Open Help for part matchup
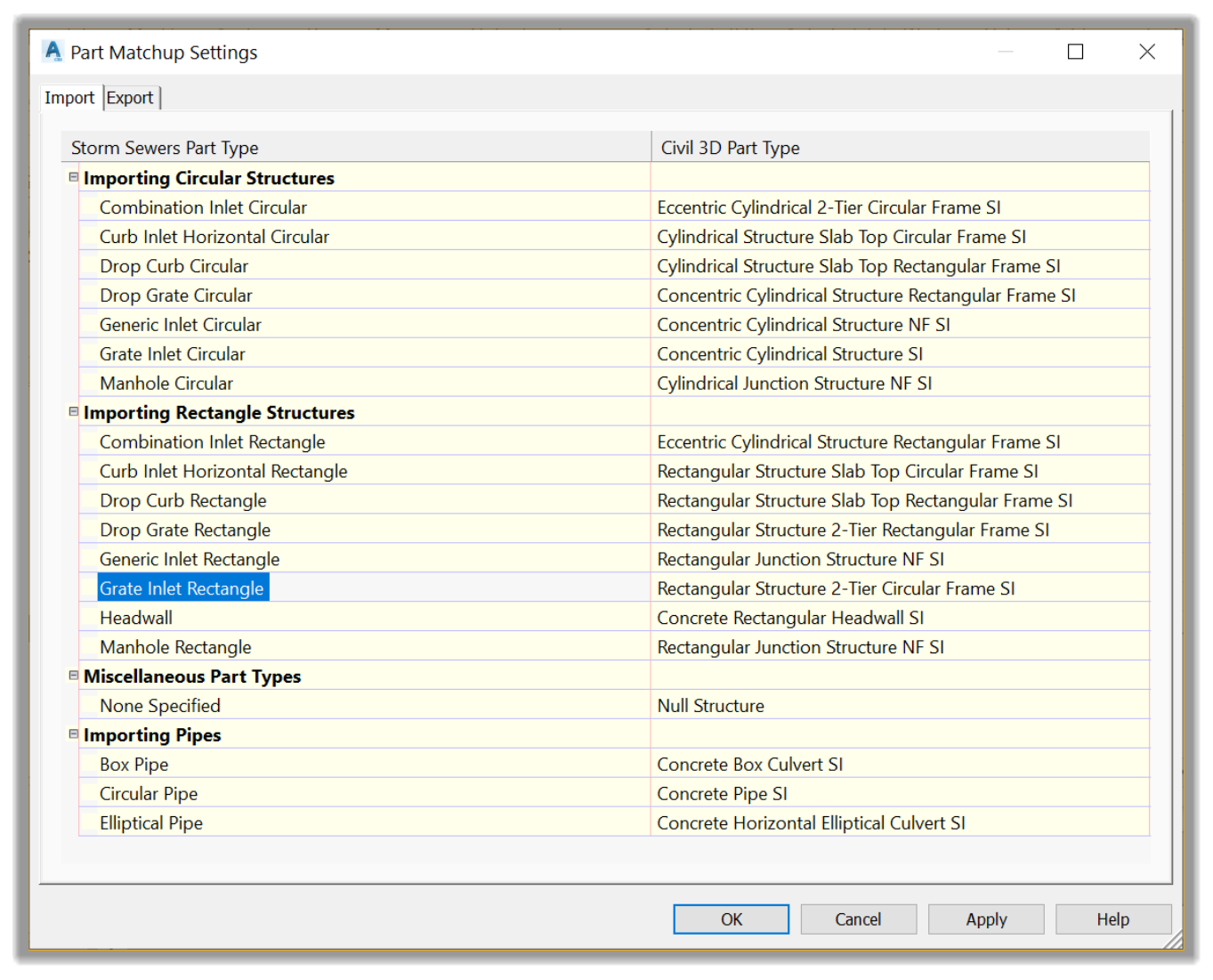The width and height of the screenshot is (1213, 980). tap(1113, 919)
